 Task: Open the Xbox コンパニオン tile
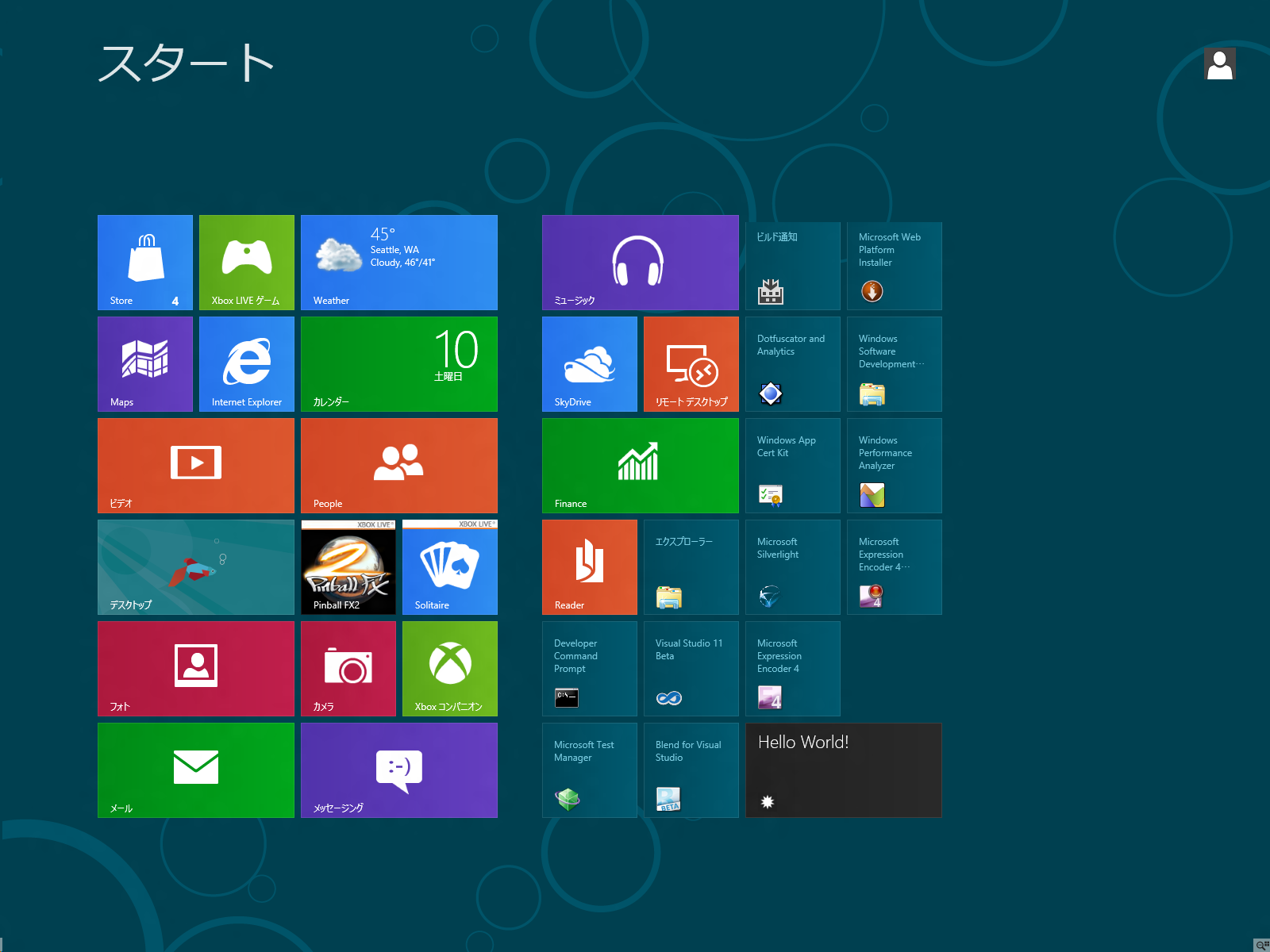(x=450, y=669)
